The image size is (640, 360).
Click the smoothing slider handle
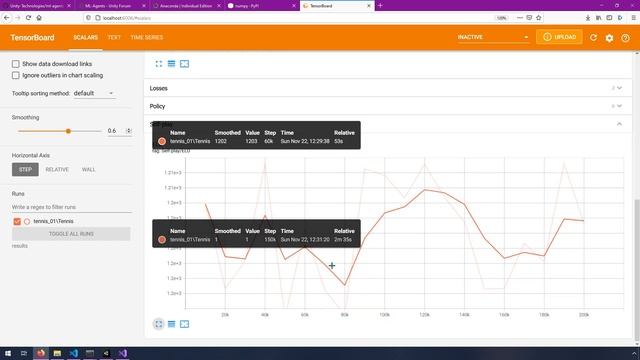(68, 131)
